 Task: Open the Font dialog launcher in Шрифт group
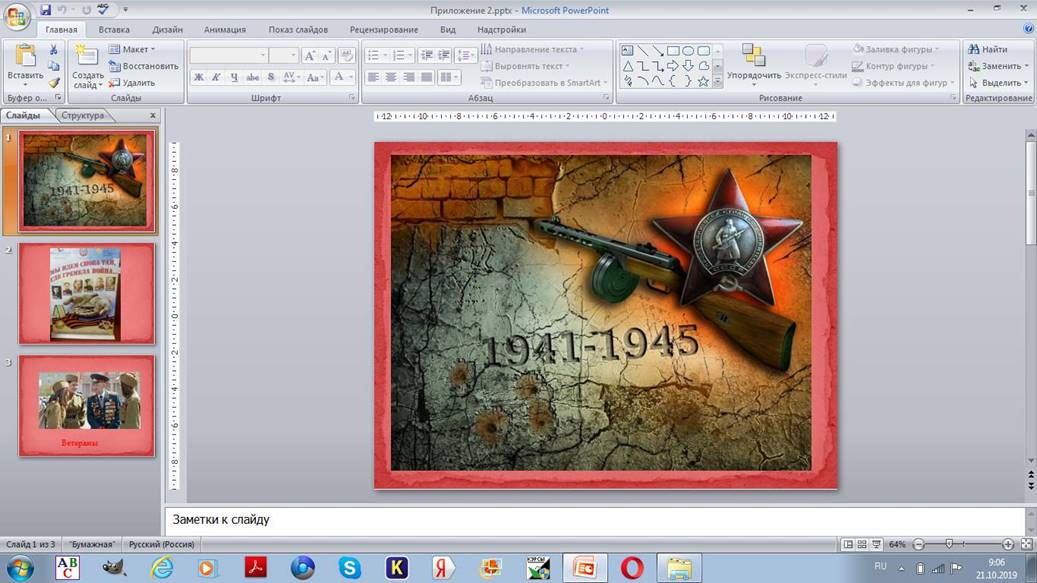[351, 98]
